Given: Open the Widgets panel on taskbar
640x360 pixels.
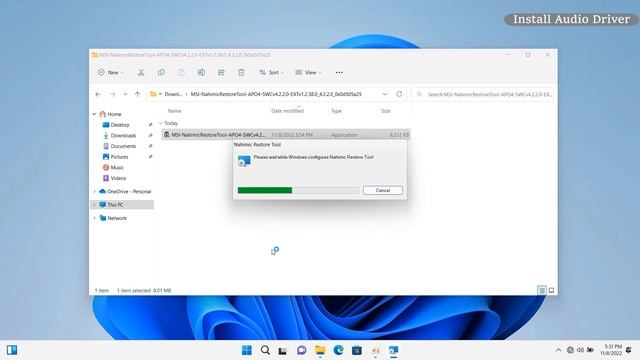Looking at the screenshot, I should click(x=12, y=350).
